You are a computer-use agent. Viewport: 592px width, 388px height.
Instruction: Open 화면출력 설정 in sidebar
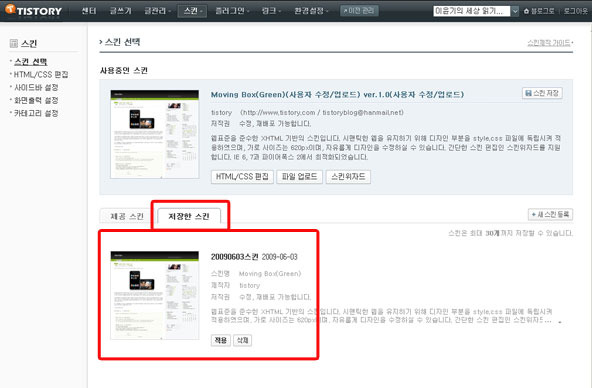coord(36,100)
